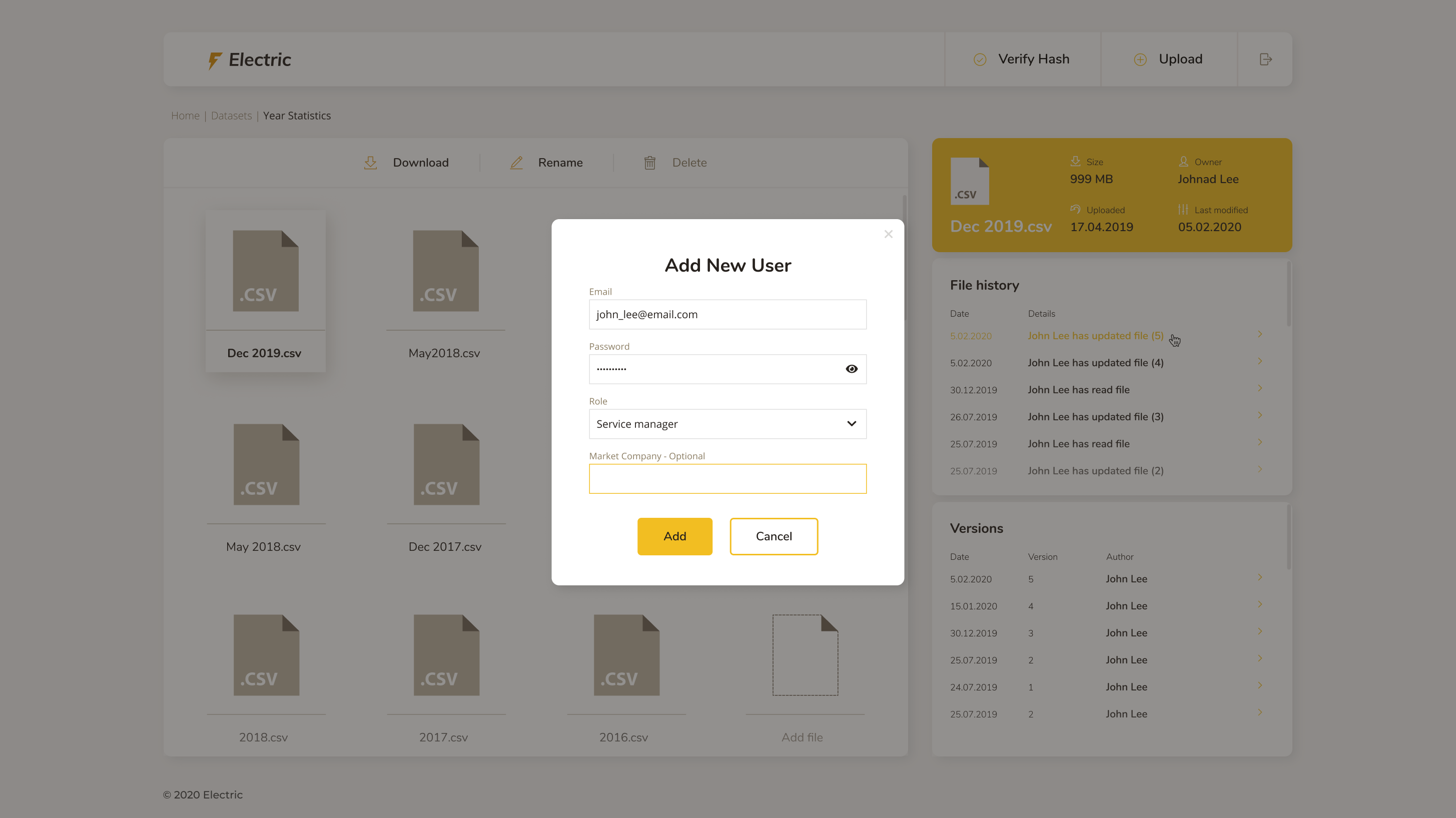Screen dimensions: 1456x818
Task: Click the Rename pencil icon
Action: (516, 163)
